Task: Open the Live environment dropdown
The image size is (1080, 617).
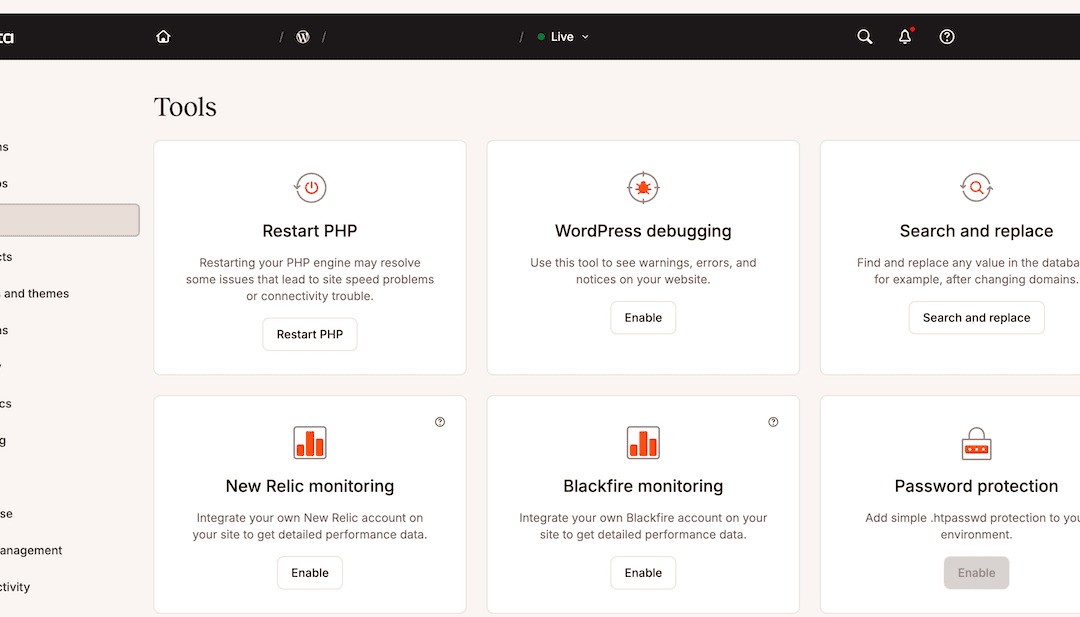Action: click(x=563, y=36)
